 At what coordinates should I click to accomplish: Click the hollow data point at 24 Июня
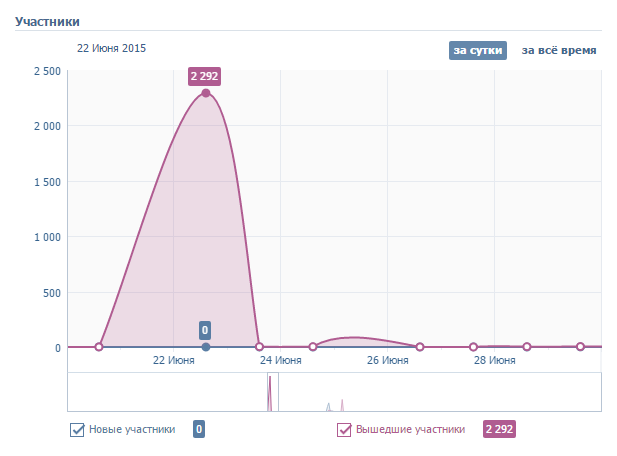pos(259,347)
